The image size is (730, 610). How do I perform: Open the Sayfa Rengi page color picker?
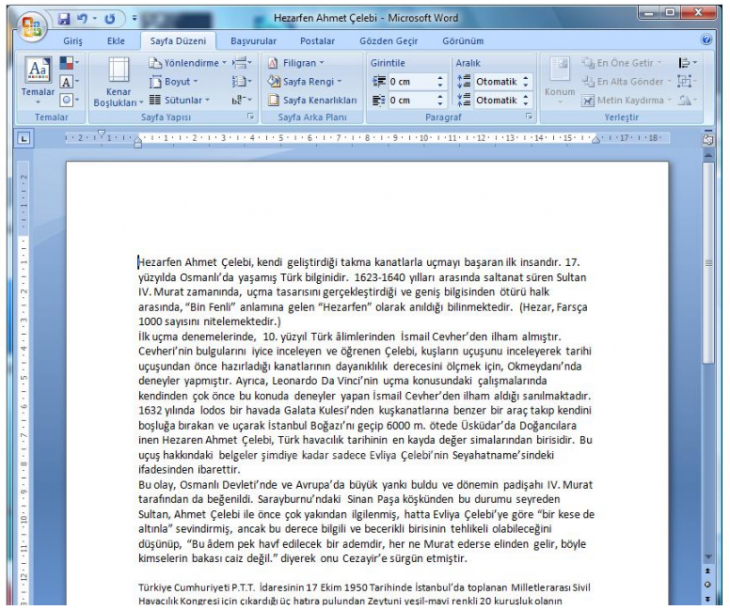pyautogui.click(x=304, y=82)
